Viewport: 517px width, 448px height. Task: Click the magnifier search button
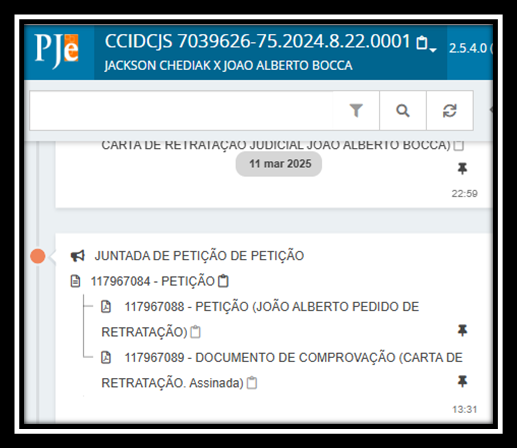[403, 111]
